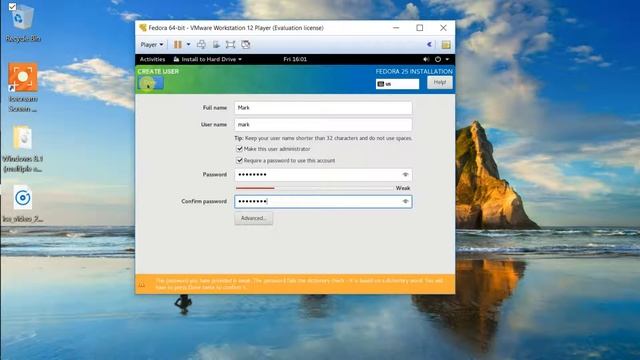Image resolution: width=640 pixels, height=360 pixels.
Task: Select the iso_video disc image on desktop
Action: tap(23, 204)
